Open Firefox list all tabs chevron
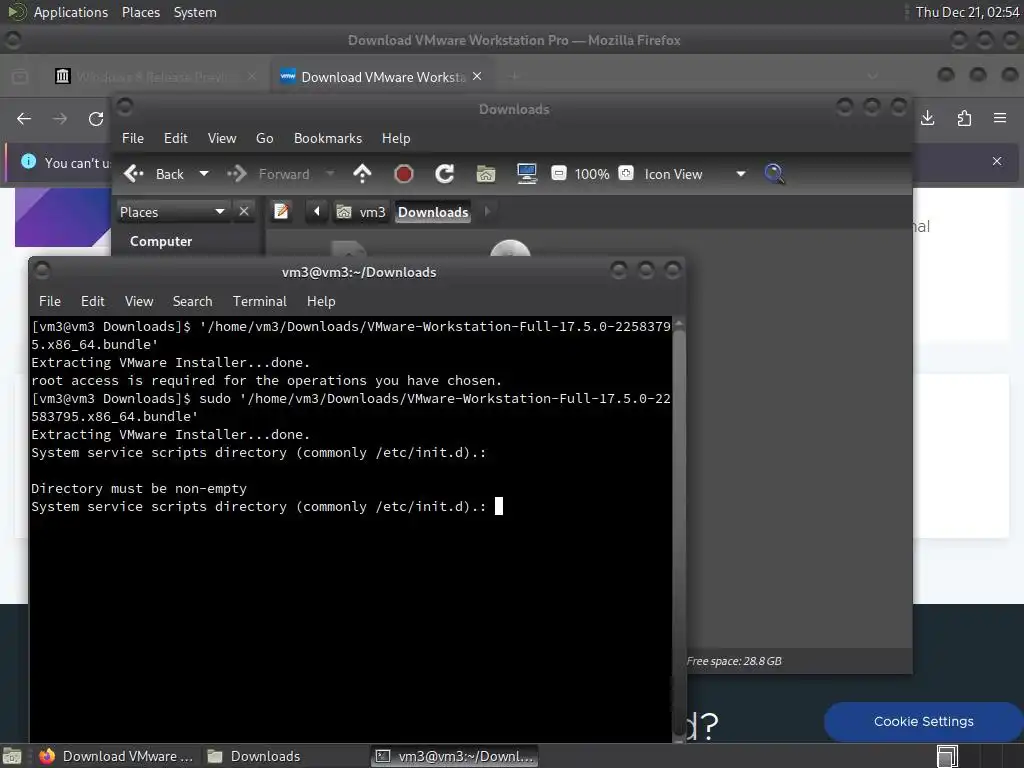 click(x=872, y=76)
